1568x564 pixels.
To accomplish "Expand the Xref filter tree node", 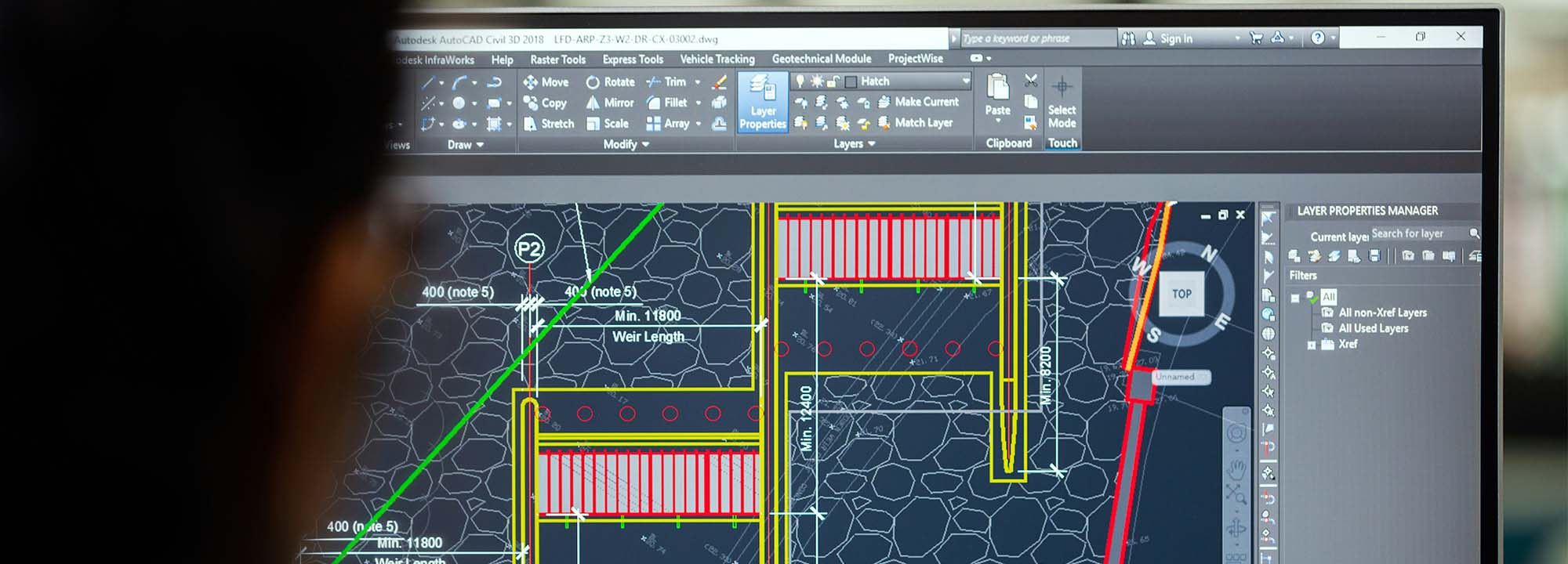I will click(1312, 345).
